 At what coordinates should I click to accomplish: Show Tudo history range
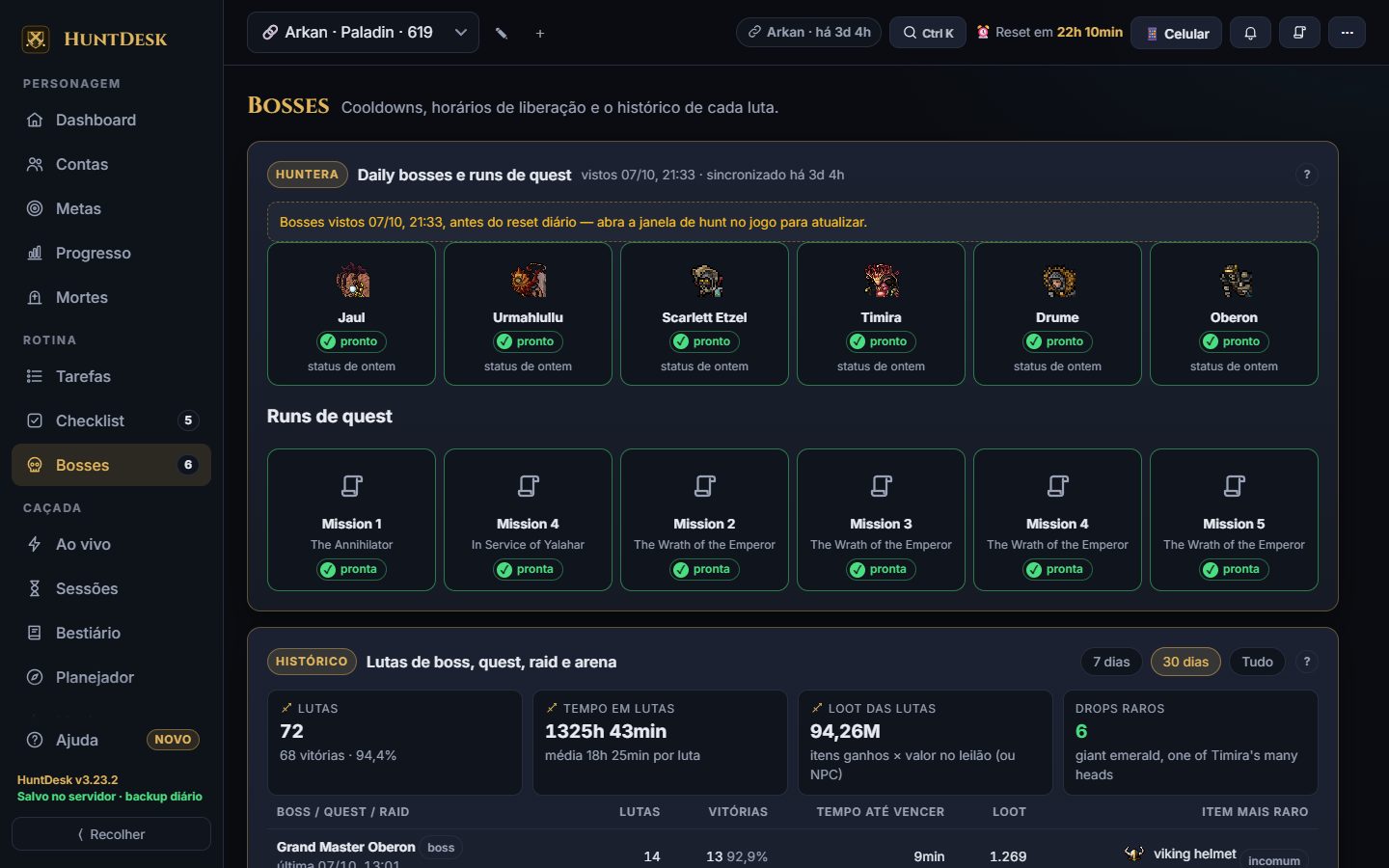(x=1257, y=662)
